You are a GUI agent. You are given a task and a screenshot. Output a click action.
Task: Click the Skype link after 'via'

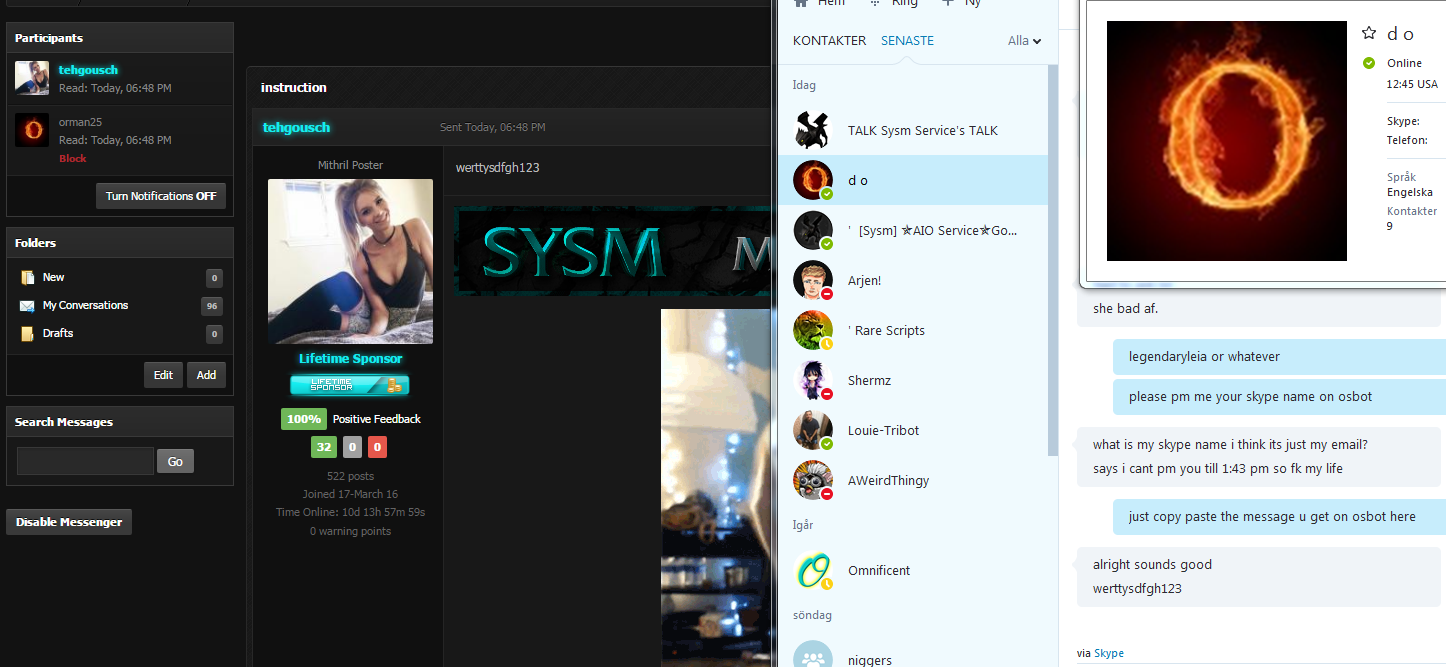click(x=1109, y=653)
